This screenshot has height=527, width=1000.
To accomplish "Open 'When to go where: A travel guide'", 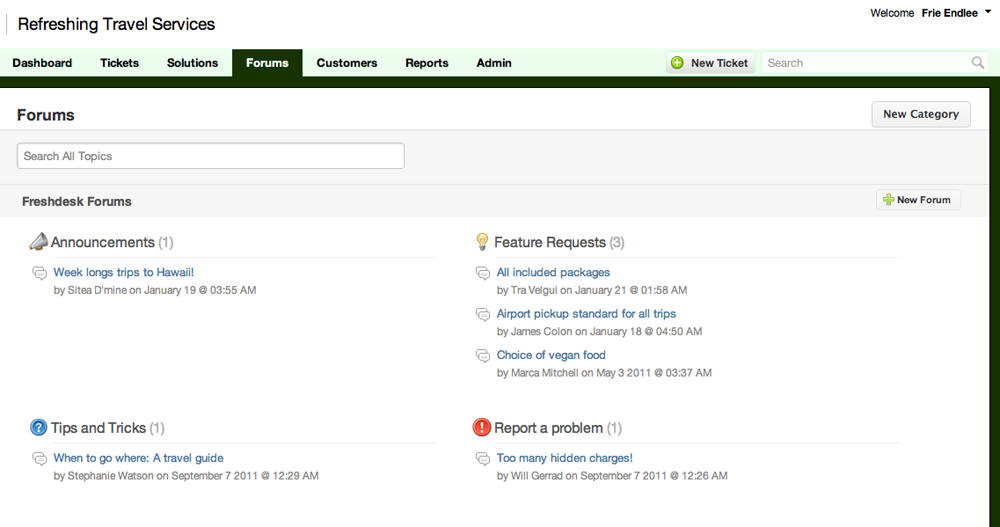I will pyautogui.click(x=138, y=458).
